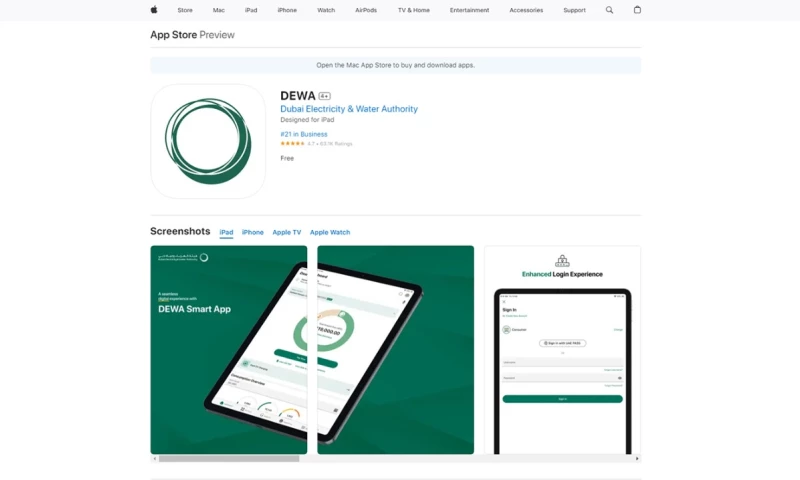
Task: Open the Mac menu
Action: coord(218,10)
